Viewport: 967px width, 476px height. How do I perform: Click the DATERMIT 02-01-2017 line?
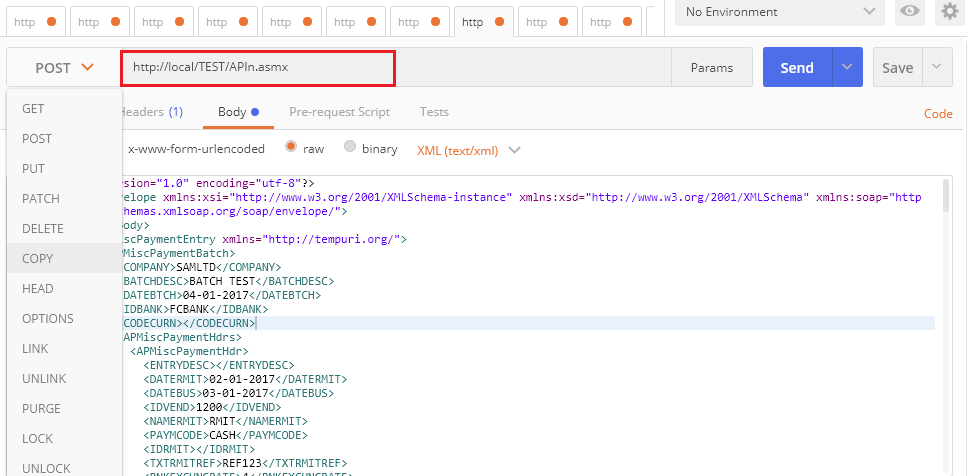245,379
